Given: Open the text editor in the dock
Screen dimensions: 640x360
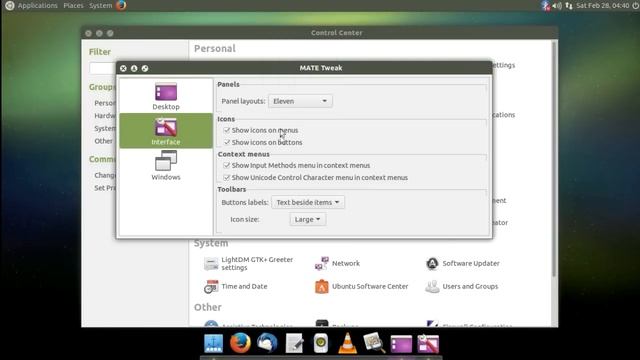Looking at the screenshot, I should click(x=294, y=343).
